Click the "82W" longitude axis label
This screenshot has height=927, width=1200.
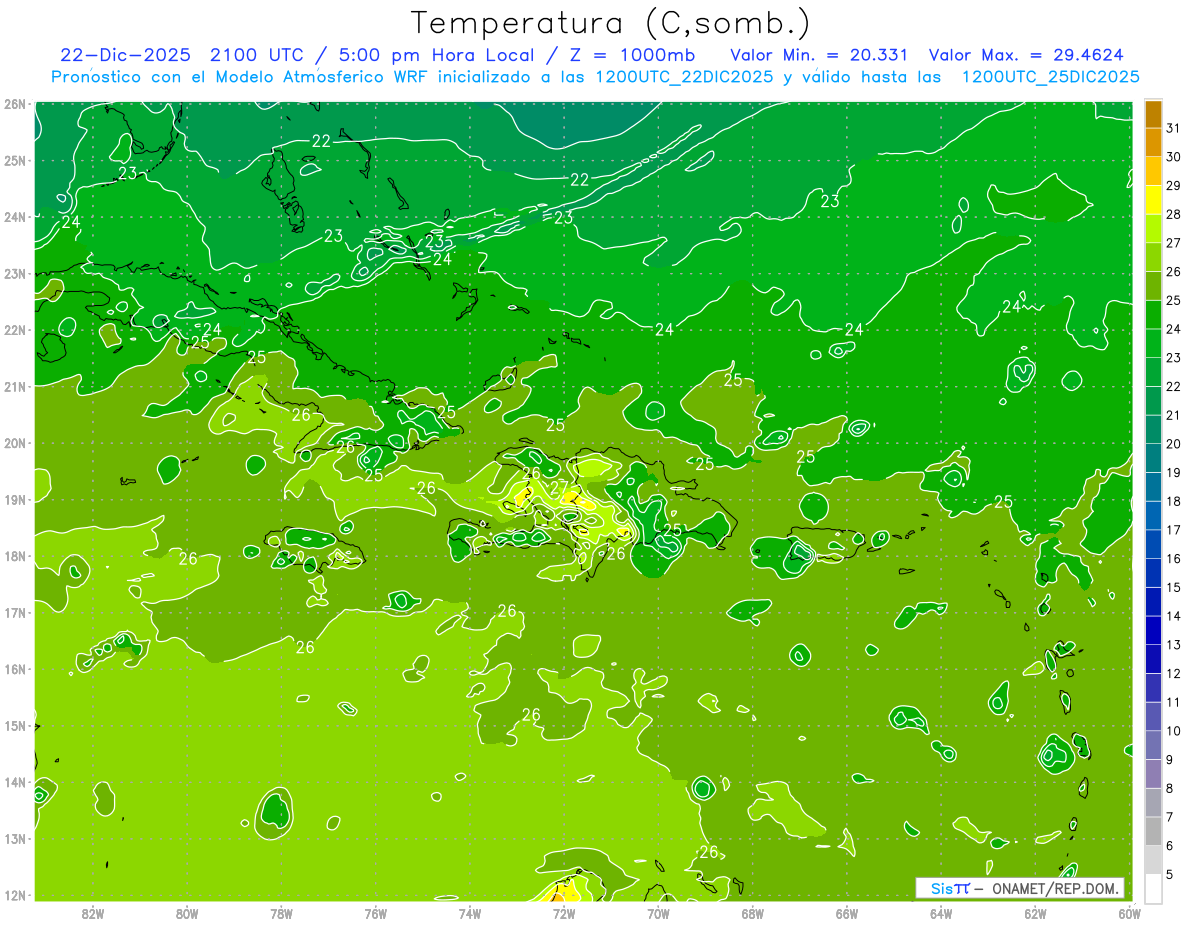coord(92,913)
